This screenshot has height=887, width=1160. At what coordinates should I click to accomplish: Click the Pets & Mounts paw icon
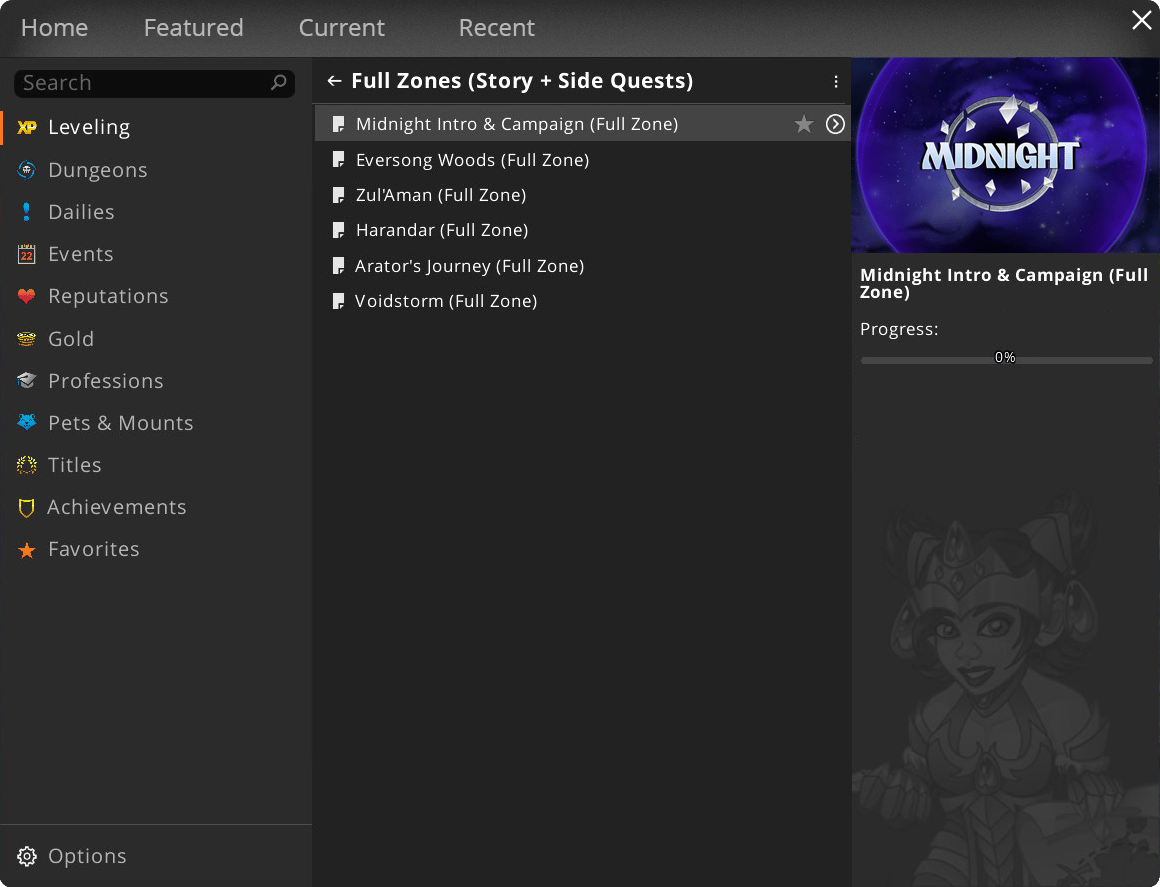click(27, 422)
